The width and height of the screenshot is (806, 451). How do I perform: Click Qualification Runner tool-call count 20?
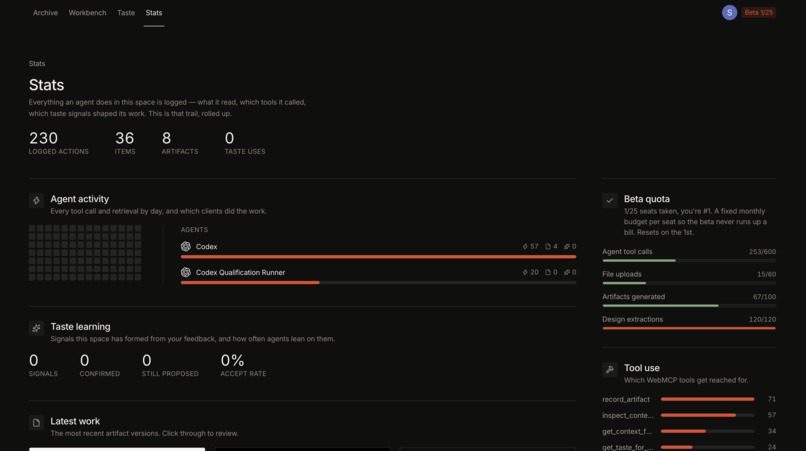click(530, 272)
